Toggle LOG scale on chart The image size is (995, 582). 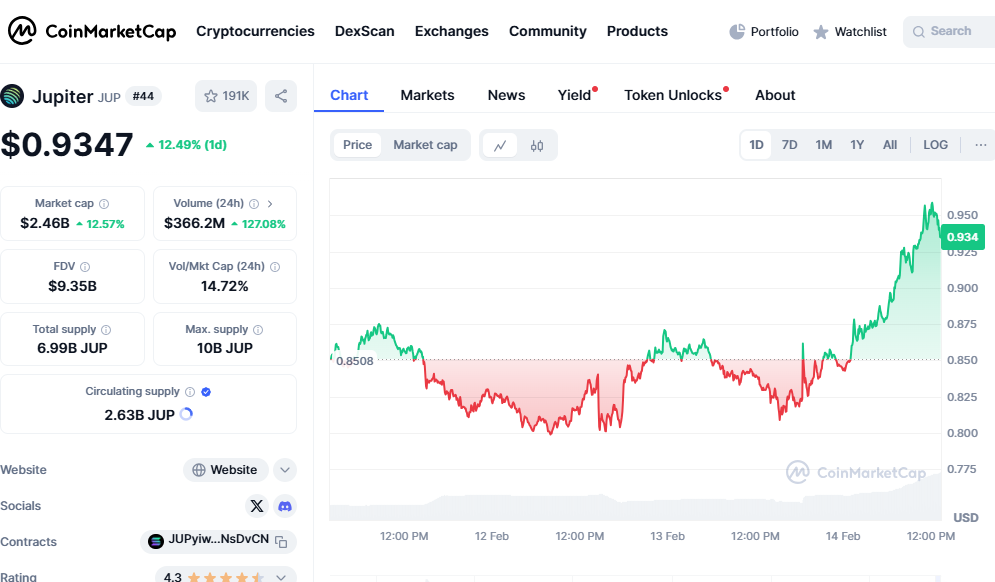(x=935, y=145)
